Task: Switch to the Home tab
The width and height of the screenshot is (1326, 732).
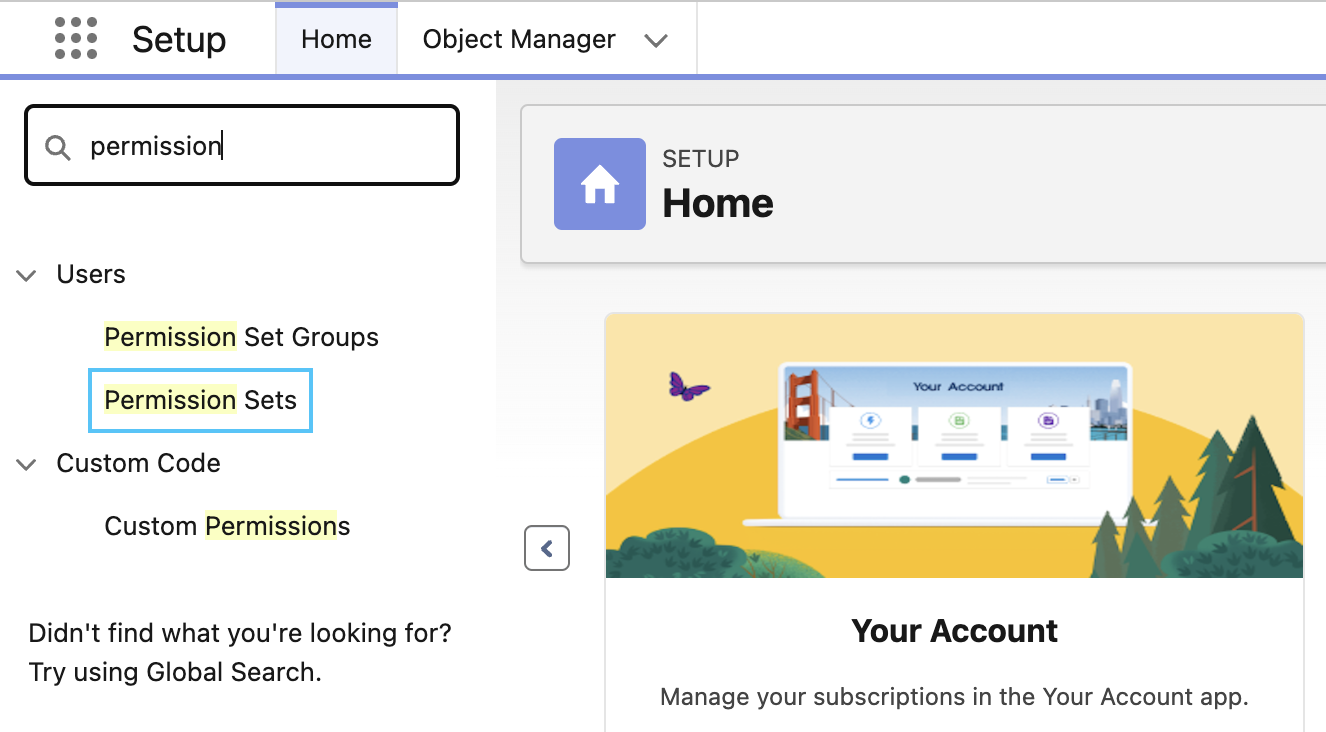Action: point(336,39)
